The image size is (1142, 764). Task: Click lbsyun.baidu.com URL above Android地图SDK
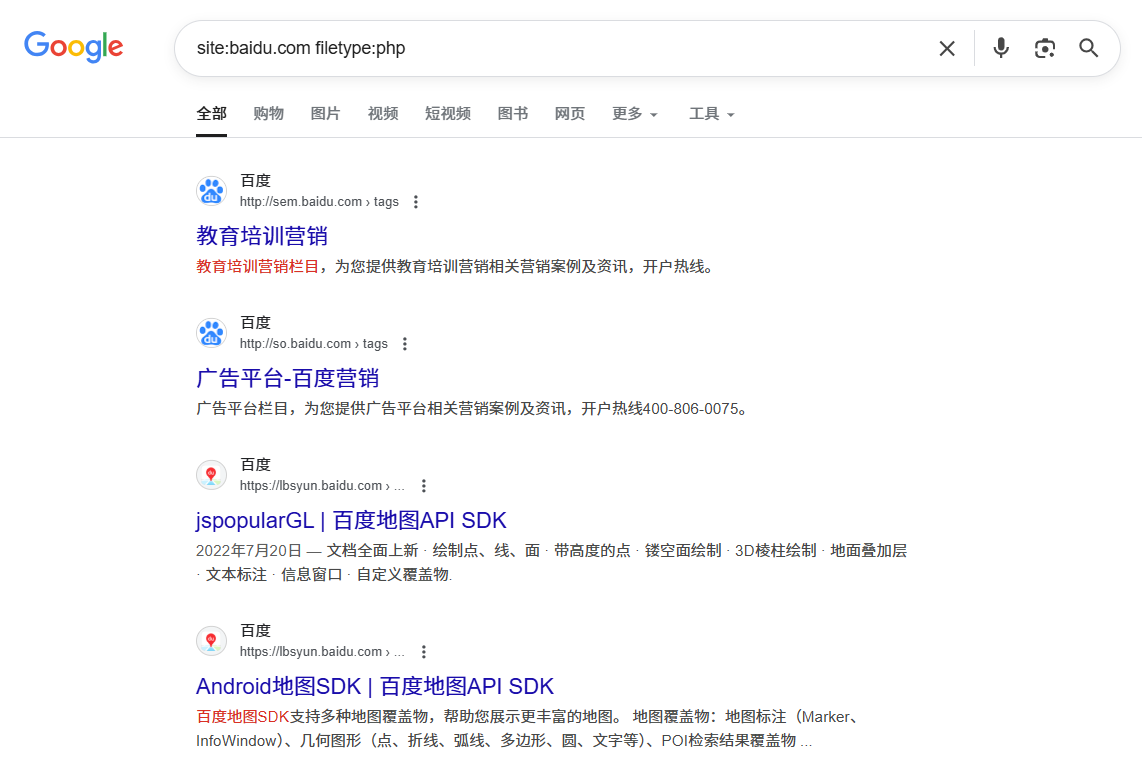coord(322,652)
